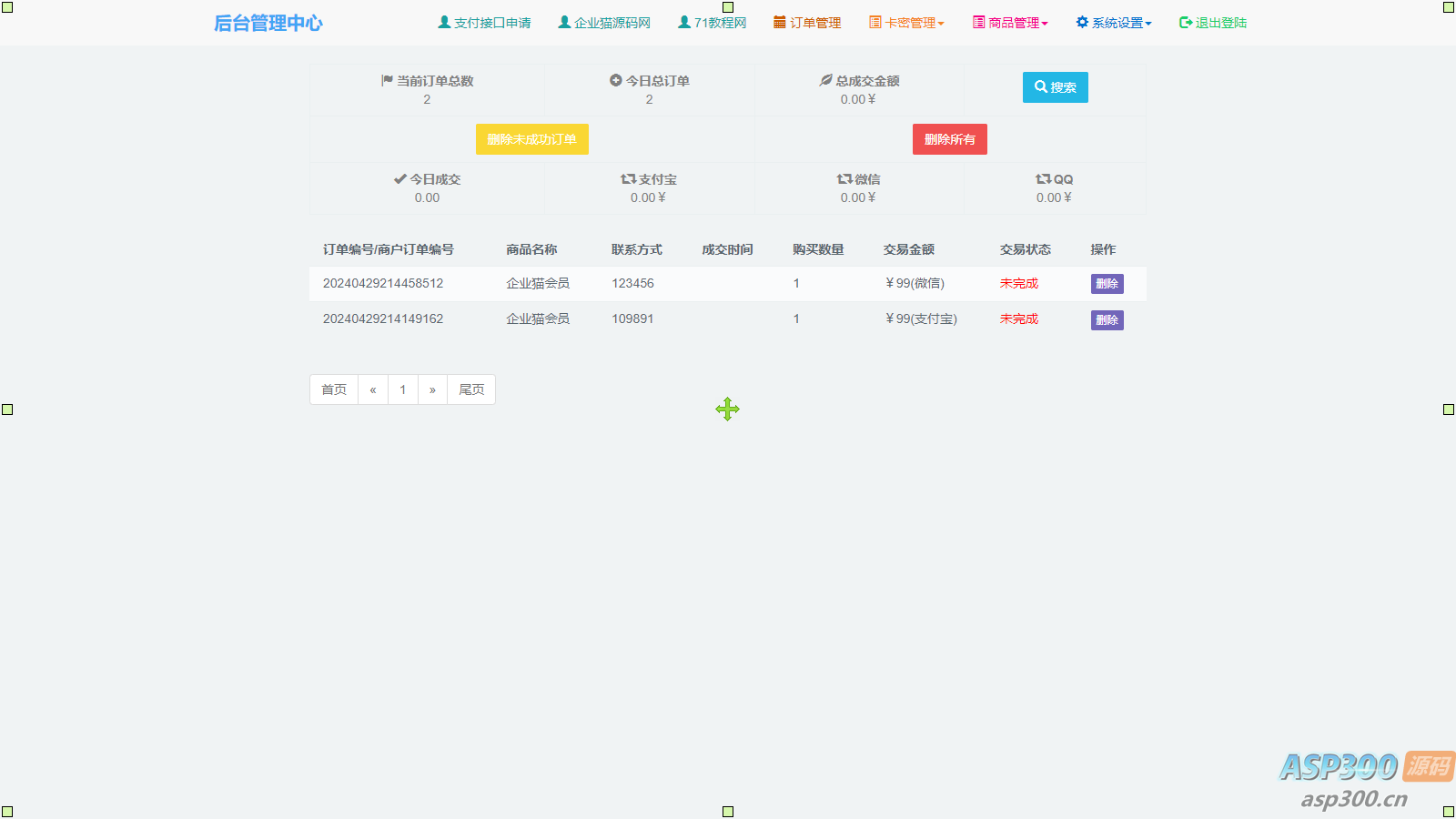The width and height of the screenshot is (1456, 819).
Task: Select order number 20240429214149162
Action: pos(383,318)
